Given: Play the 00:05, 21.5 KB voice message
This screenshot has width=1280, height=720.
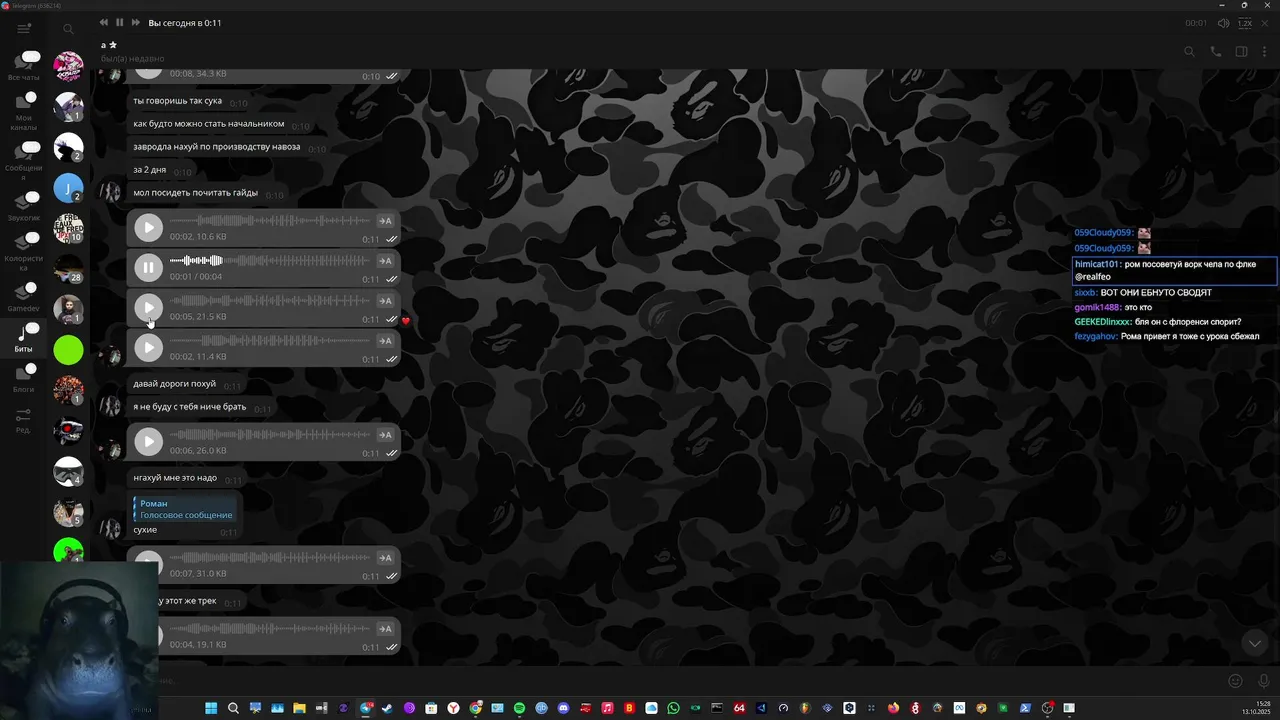Looking at the screenshot, I should [x=148, y=308].
